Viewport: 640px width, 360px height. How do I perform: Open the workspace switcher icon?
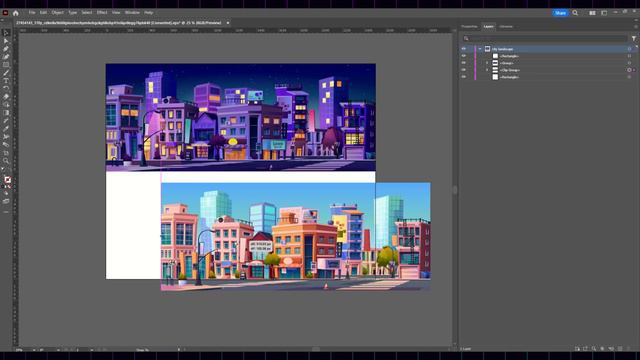604,13
